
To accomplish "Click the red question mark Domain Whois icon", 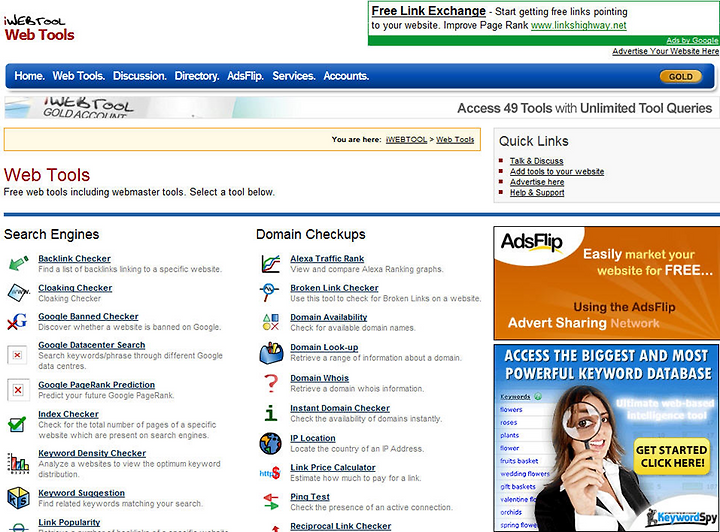I will [x=271, y=383].
